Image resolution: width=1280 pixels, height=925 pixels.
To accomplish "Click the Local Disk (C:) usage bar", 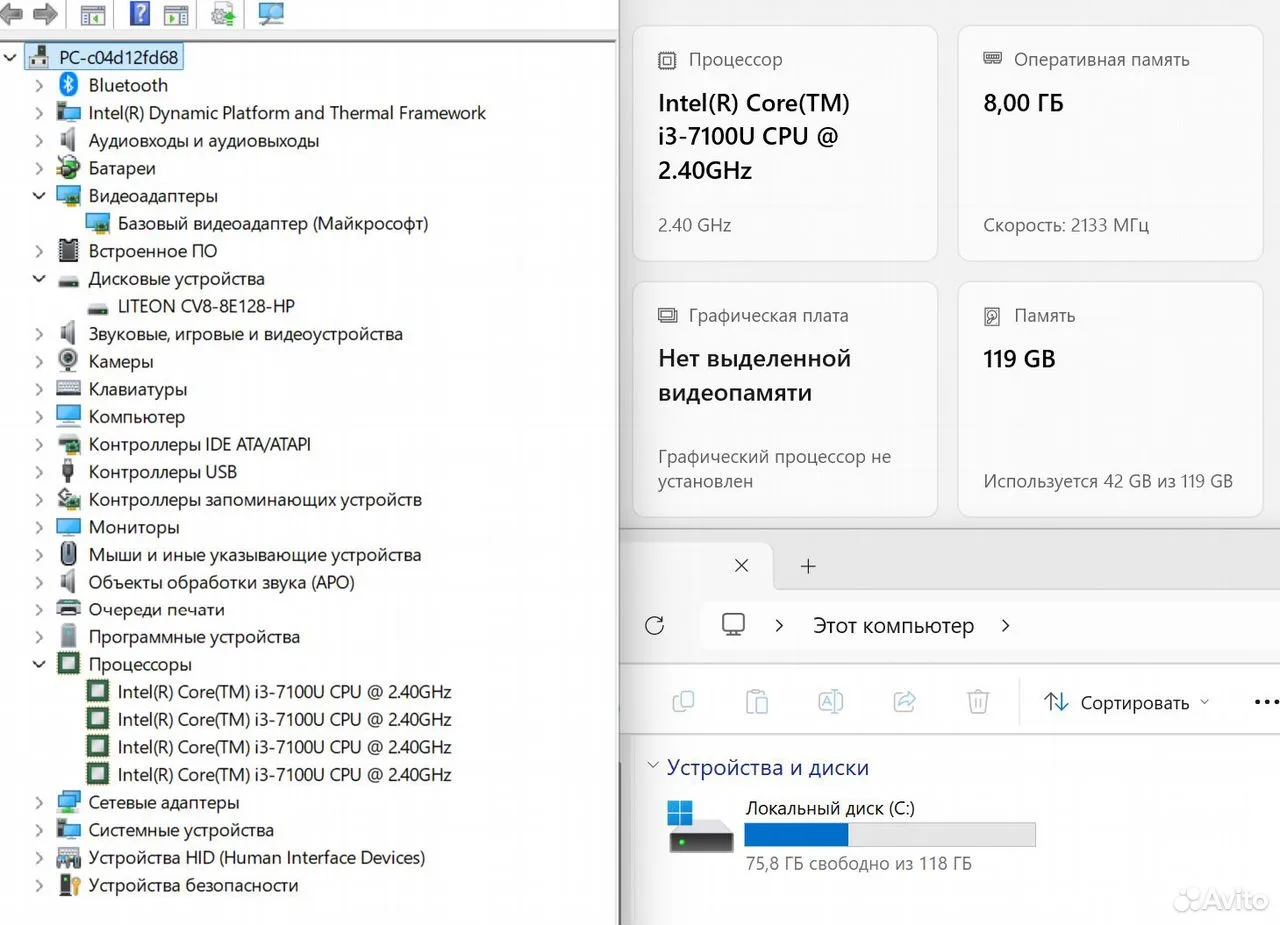I will tap(890, 835).
